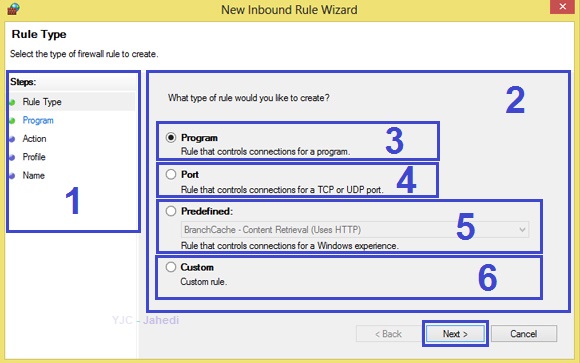Click the 'Rule Type' page heading
The width and height of the screenshot is (580, 363).
pos(39,34)
